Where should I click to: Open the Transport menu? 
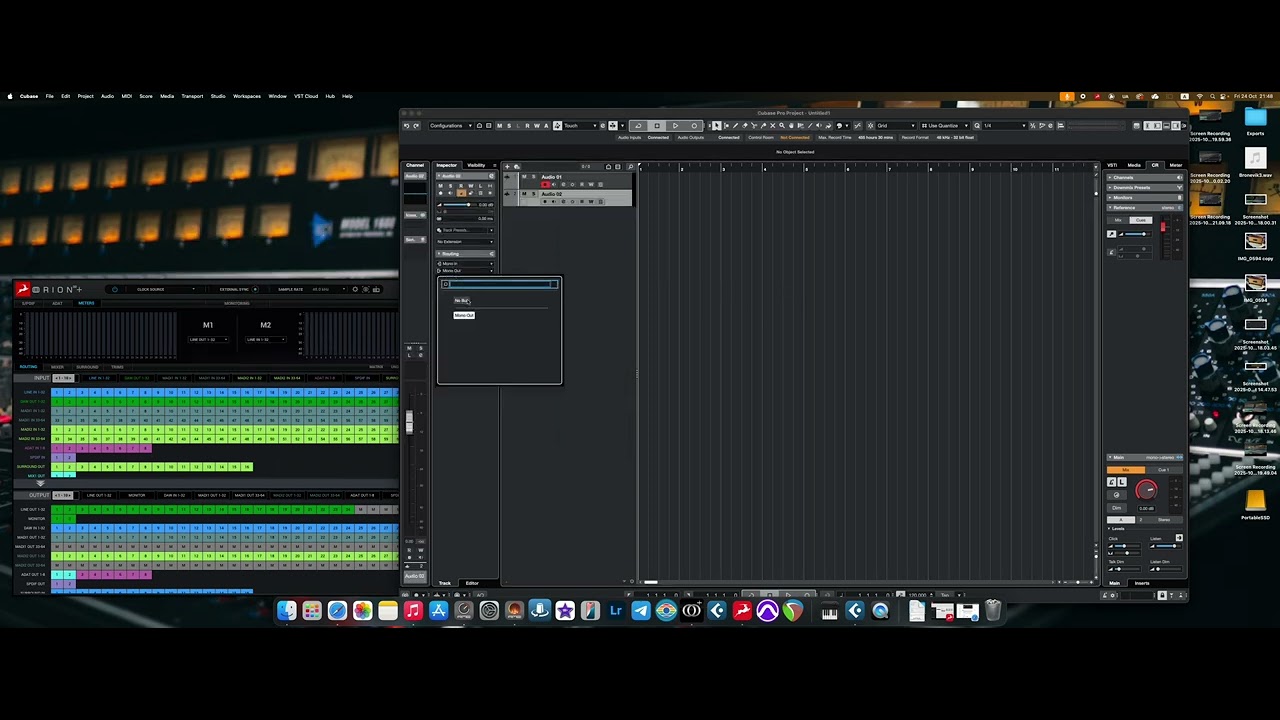click(x=192, y=96)
